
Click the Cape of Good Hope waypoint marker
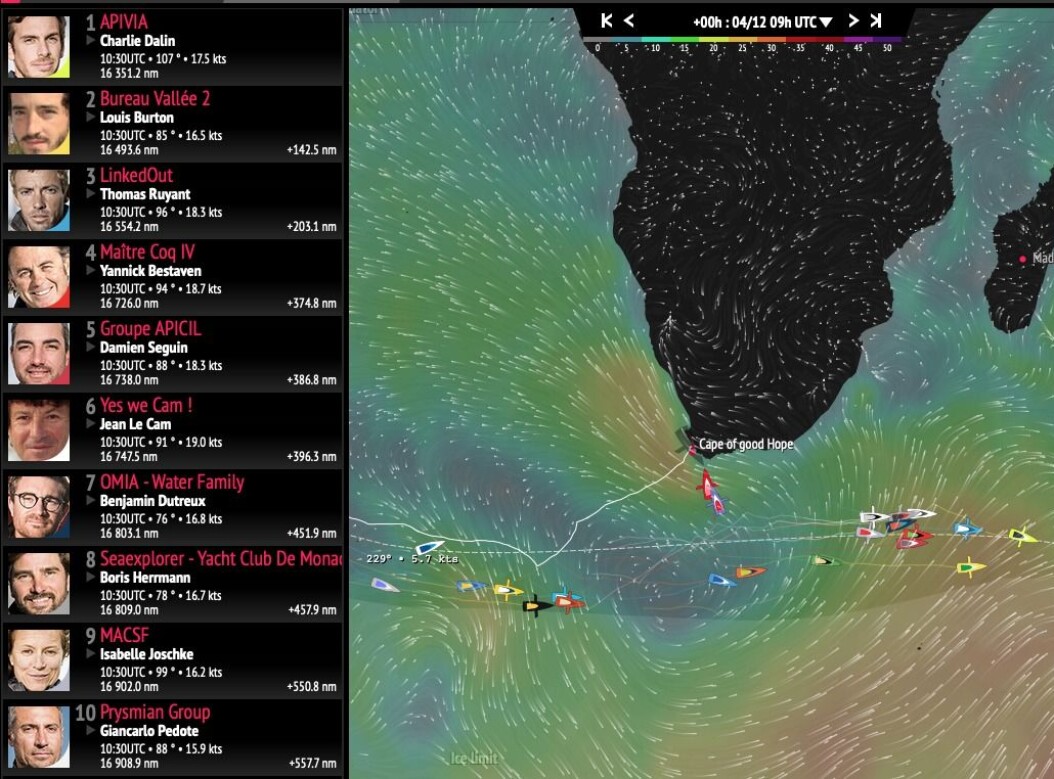pyautogui.click(x=692, y=450)
